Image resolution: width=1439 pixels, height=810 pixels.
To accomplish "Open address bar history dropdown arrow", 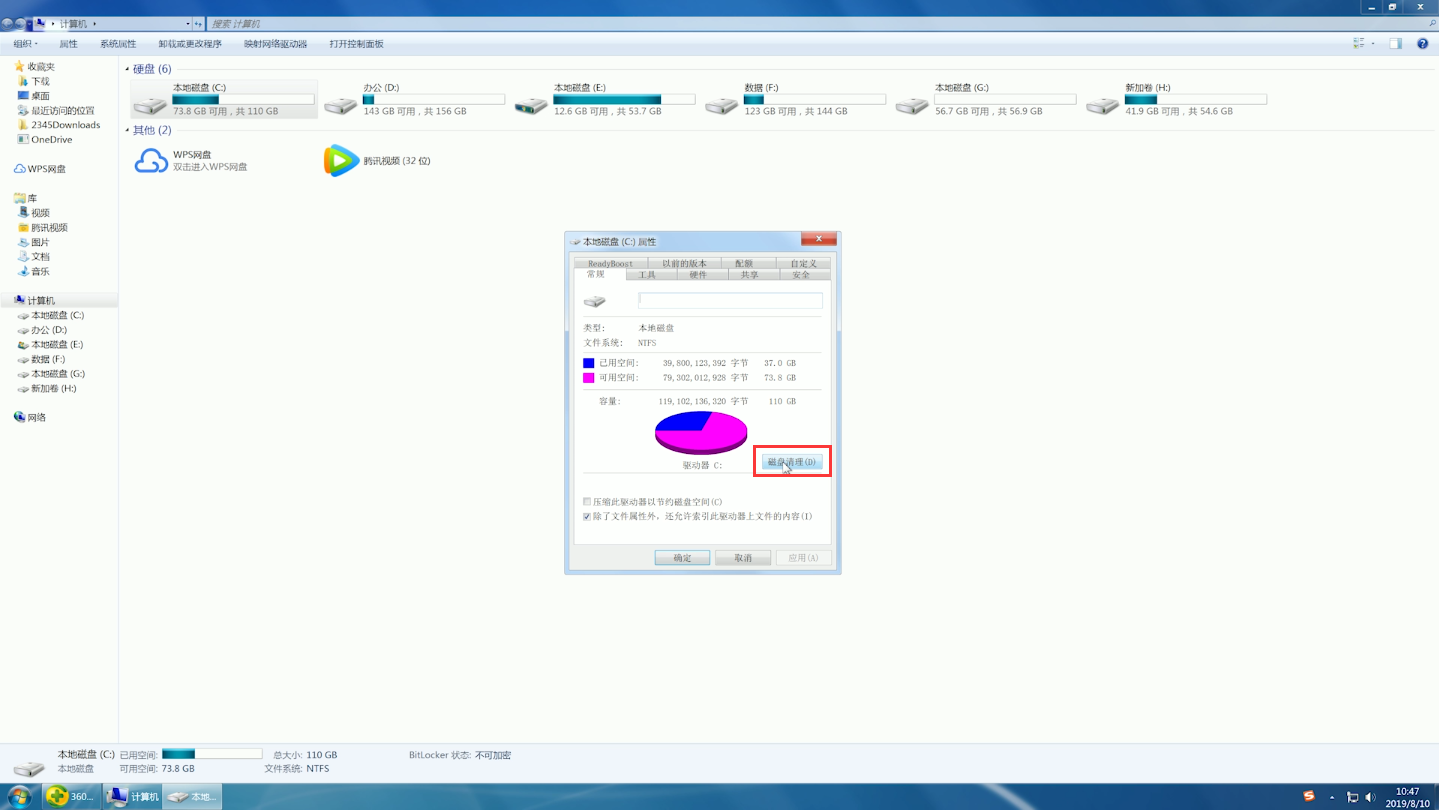I will click(x=187, y=23).
